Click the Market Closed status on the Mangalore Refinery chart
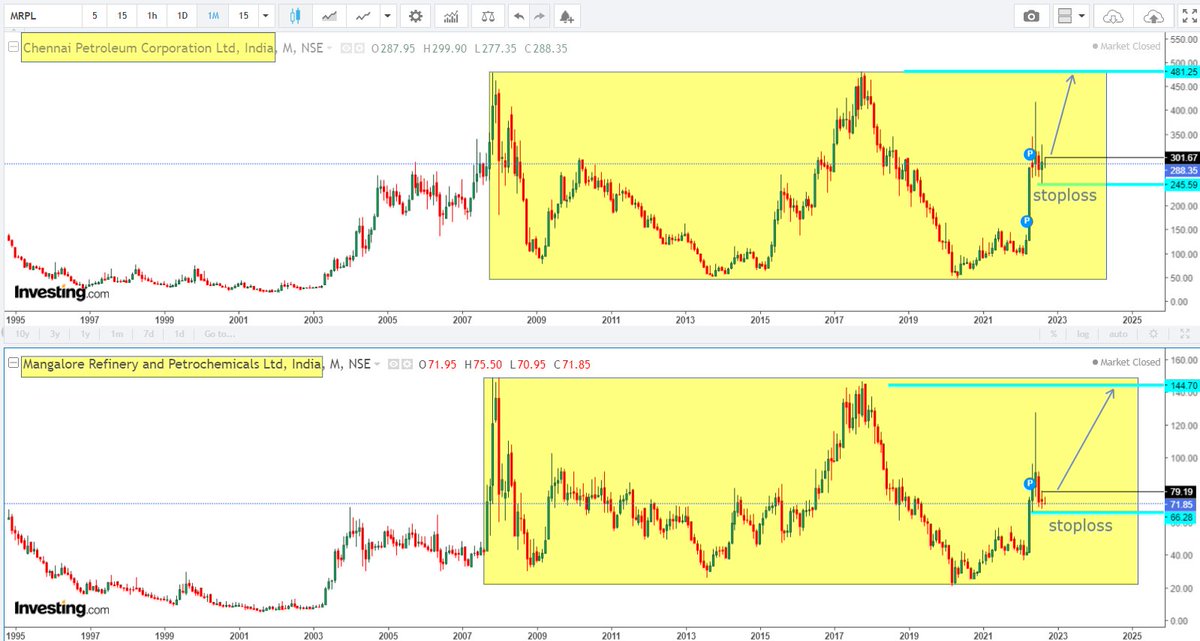The height and width of the screenshot is (641, 1200). tap(1127, 362)
